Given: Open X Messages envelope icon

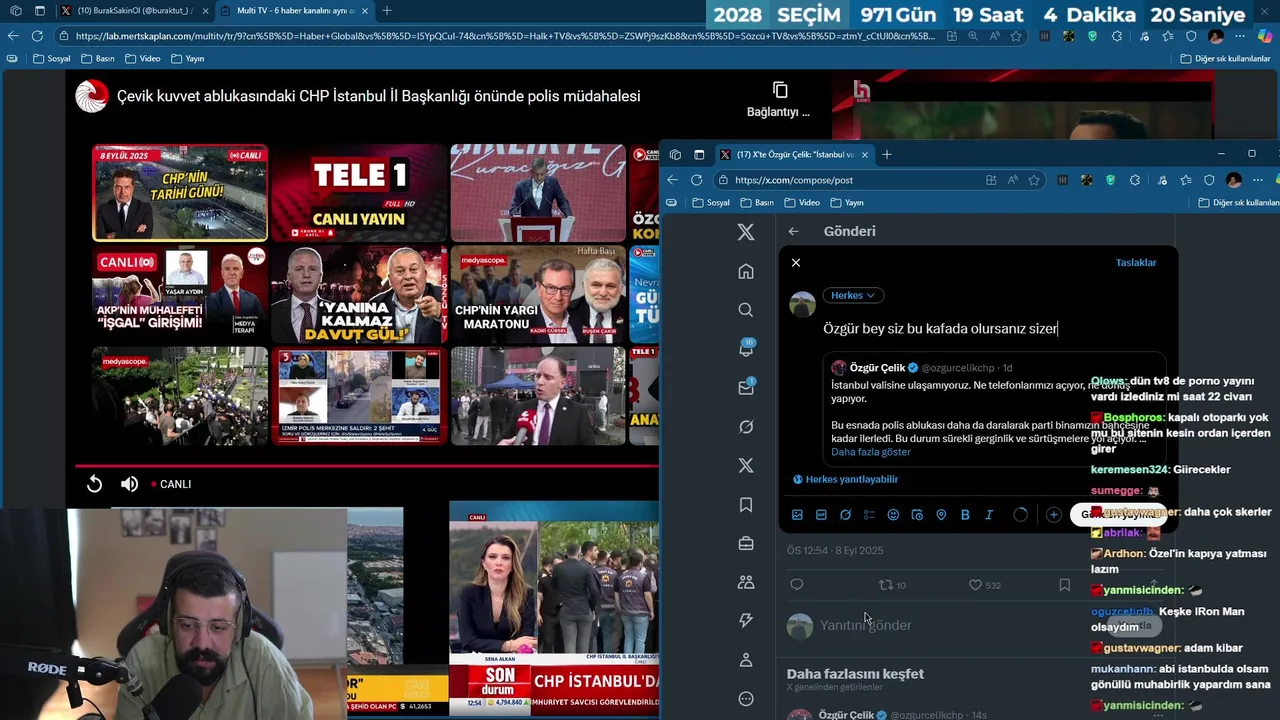Looking at the screenshot, I should (746, 388).
